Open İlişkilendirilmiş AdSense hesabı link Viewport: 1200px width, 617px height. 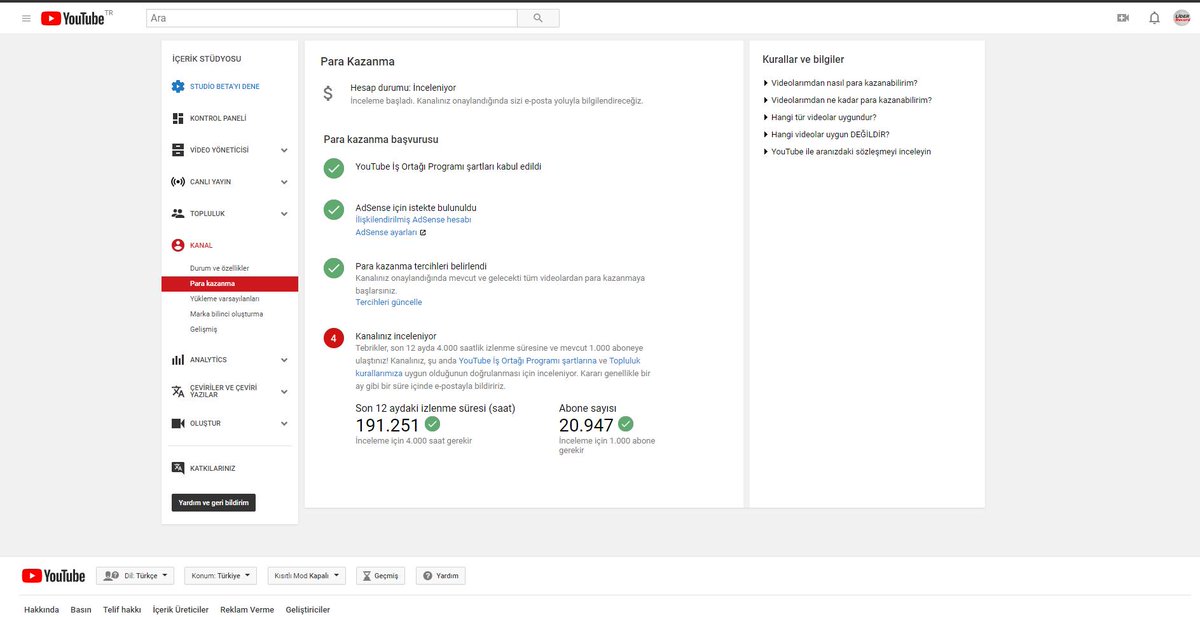tap(413, 219)
